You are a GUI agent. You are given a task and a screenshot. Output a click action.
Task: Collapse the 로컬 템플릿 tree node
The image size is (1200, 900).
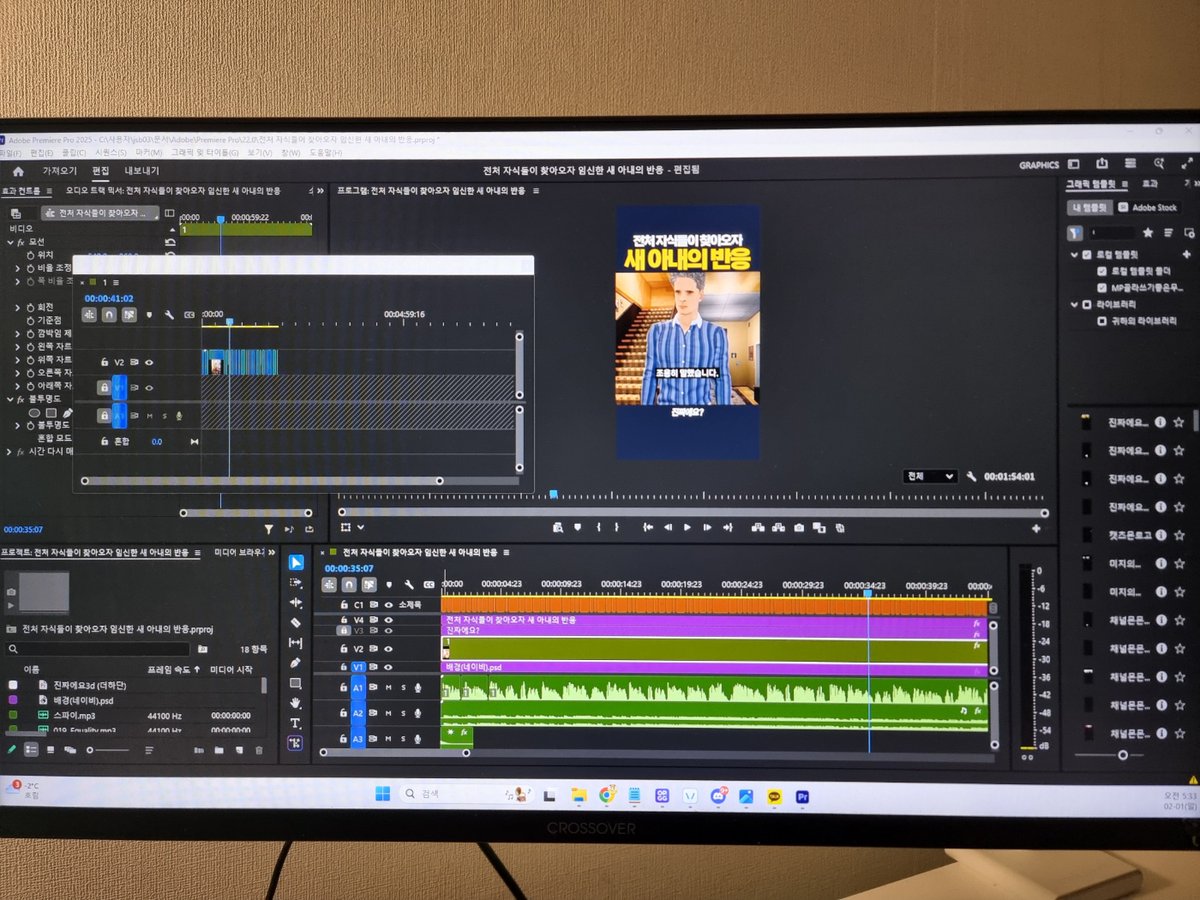[x=1075, y=255]
